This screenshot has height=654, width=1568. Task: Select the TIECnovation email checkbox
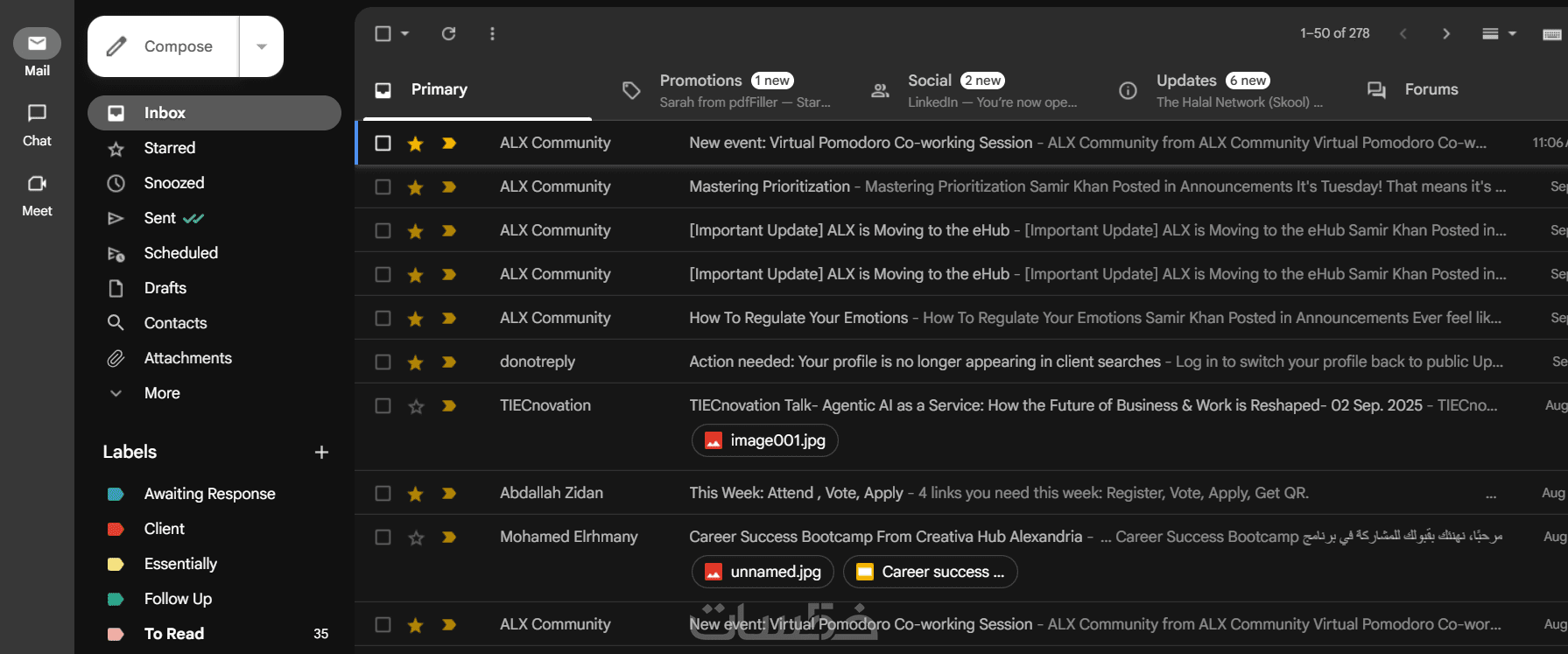383,405
